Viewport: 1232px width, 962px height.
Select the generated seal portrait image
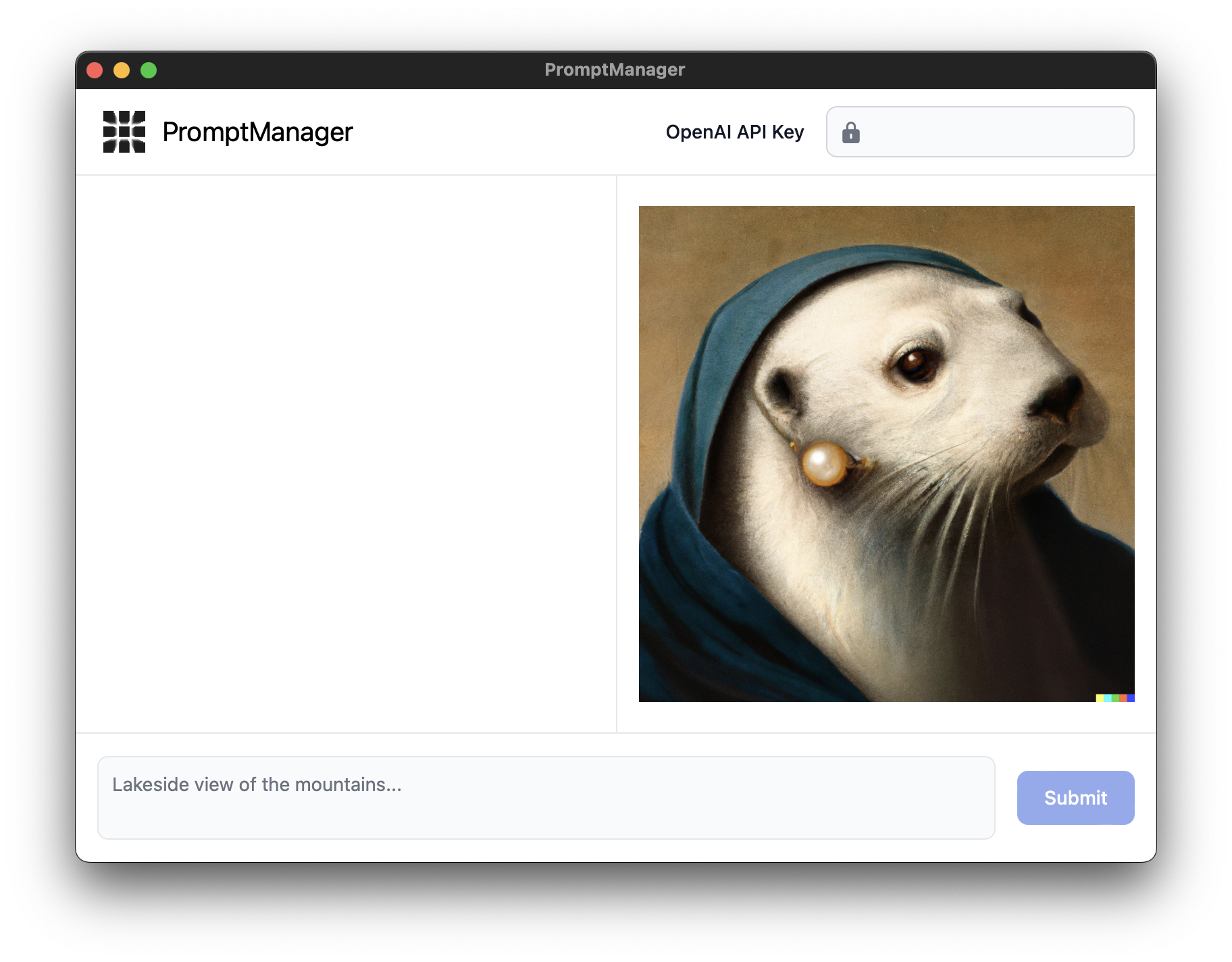887,454
